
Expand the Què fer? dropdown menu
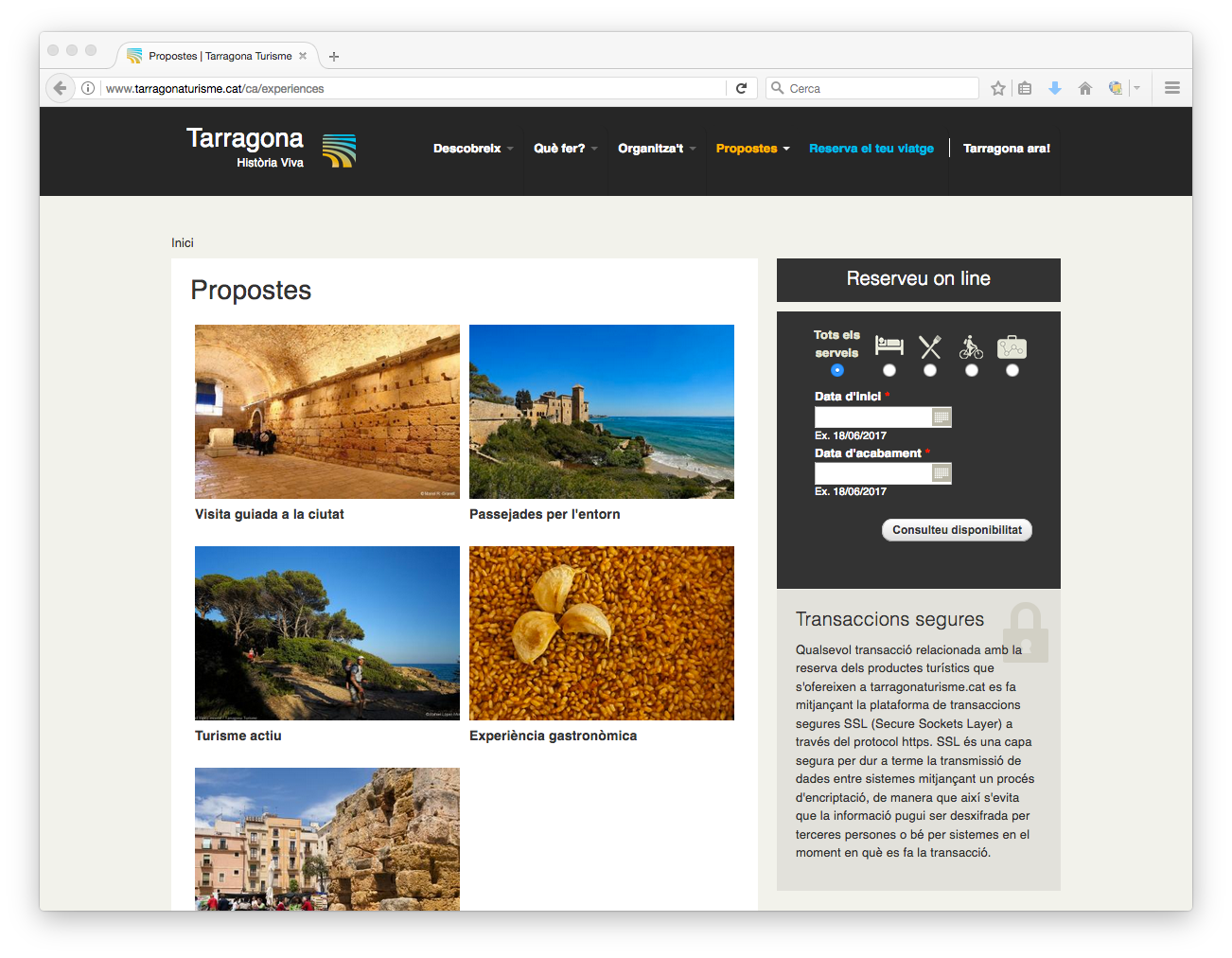(565, 149)
